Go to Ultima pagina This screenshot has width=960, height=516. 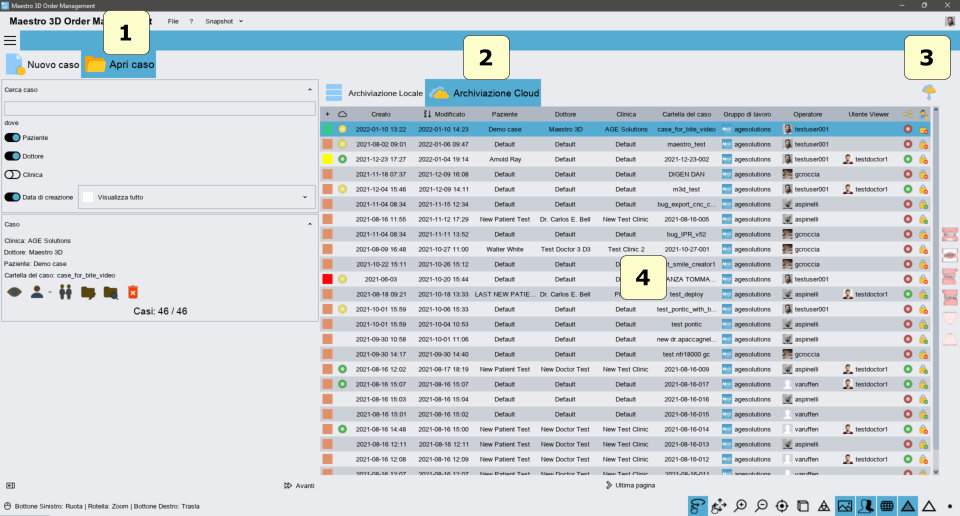coord(630,485)
